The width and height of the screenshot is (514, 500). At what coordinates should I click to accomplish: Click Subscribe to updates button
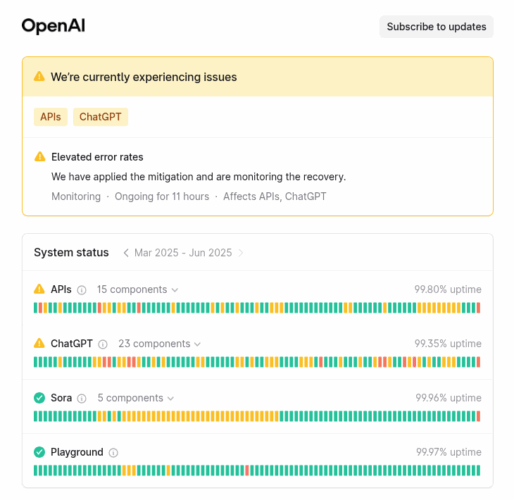click(436, 27)
